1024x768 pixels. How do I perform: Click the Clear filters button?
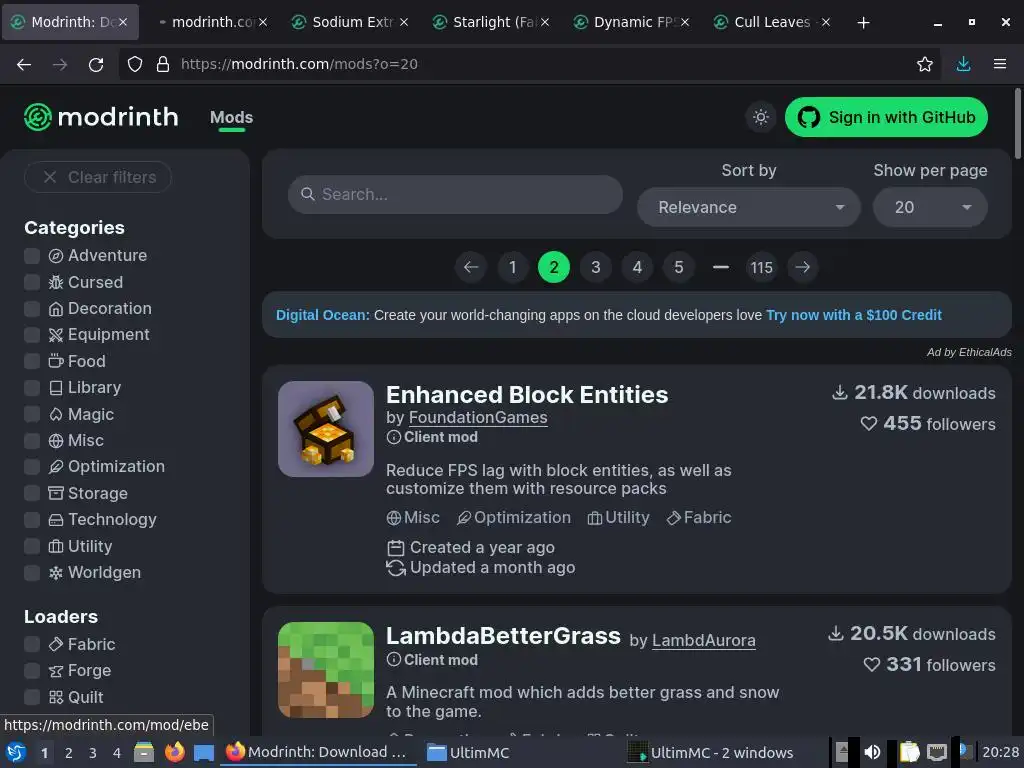coord(98,177)
